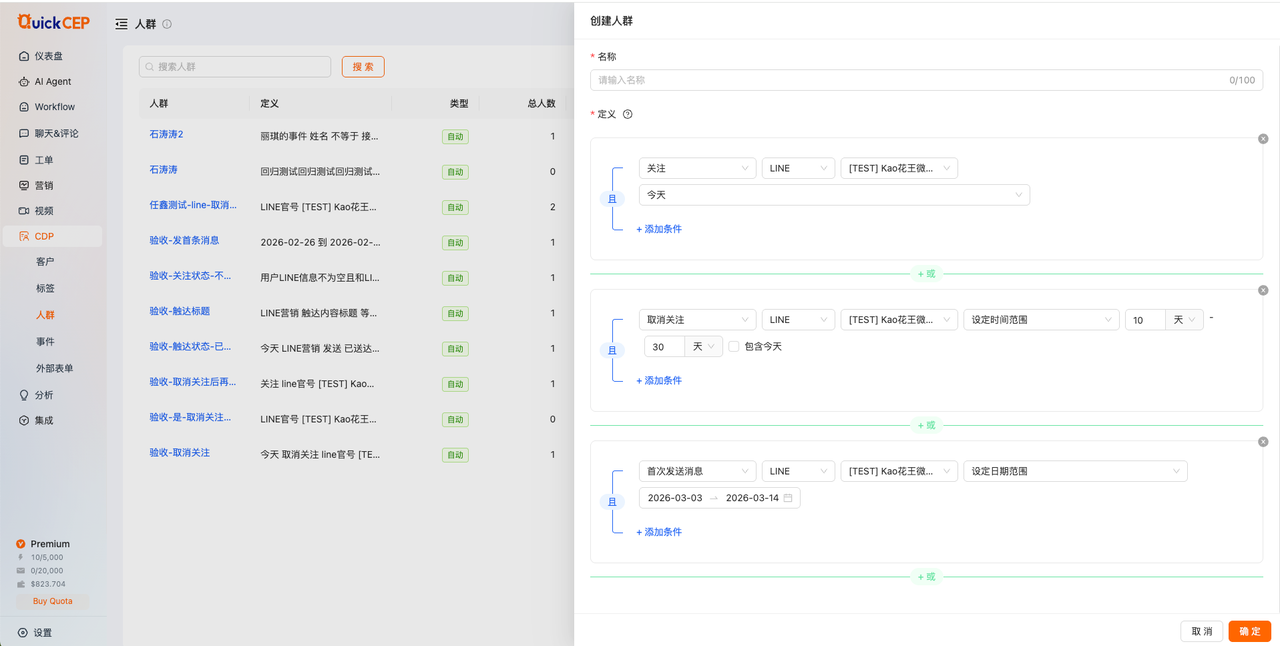Click the 确定 confirm button

1249,631
